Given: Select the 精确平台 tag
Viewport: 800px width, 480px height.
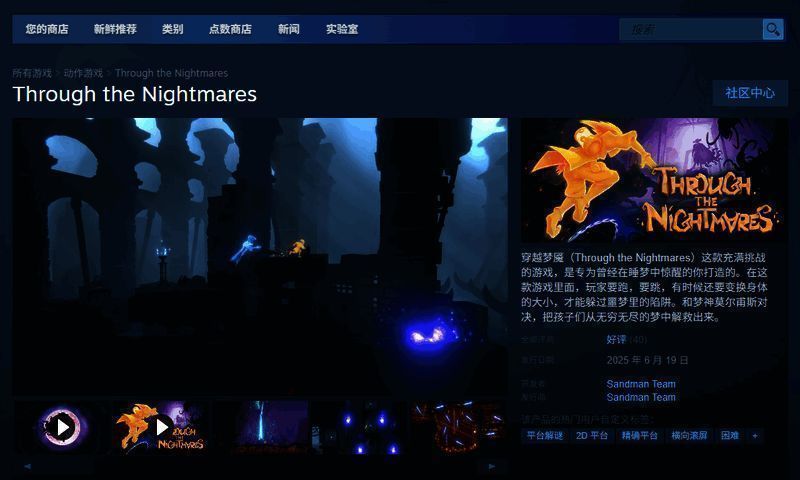Looking at the screenshot, I should click(639, 436).
